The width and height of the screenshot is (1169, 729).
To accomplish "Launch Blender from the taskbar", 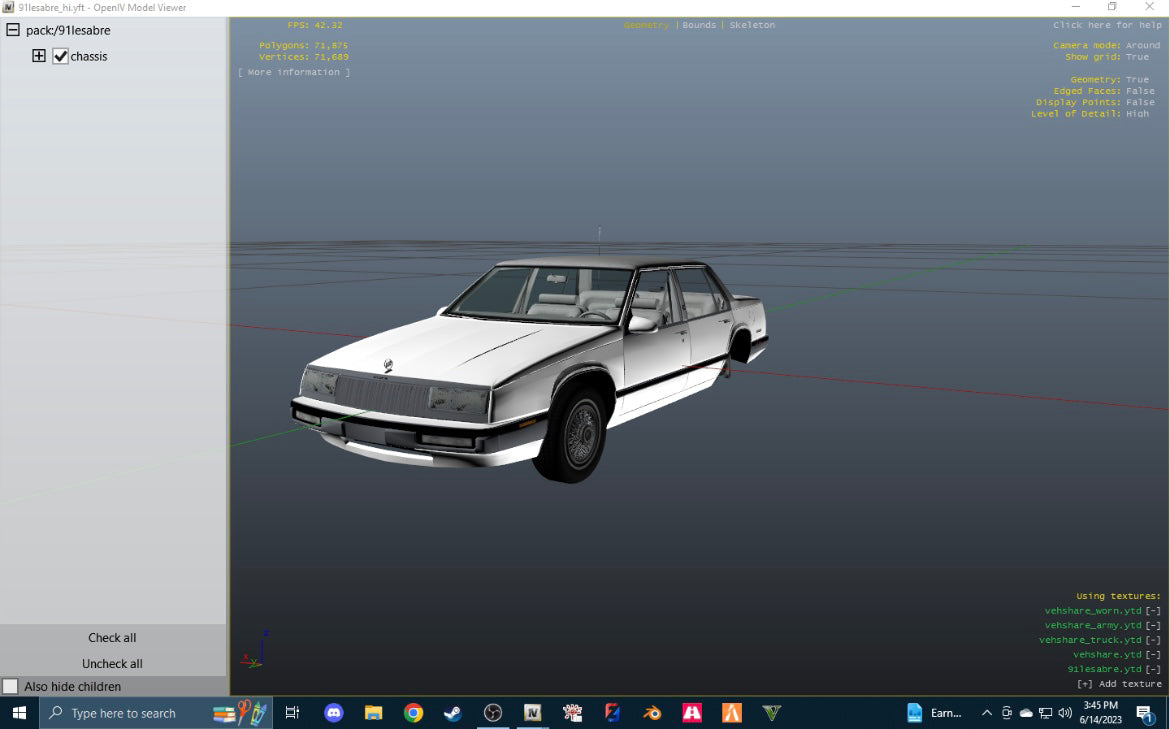I will point(652,713).
